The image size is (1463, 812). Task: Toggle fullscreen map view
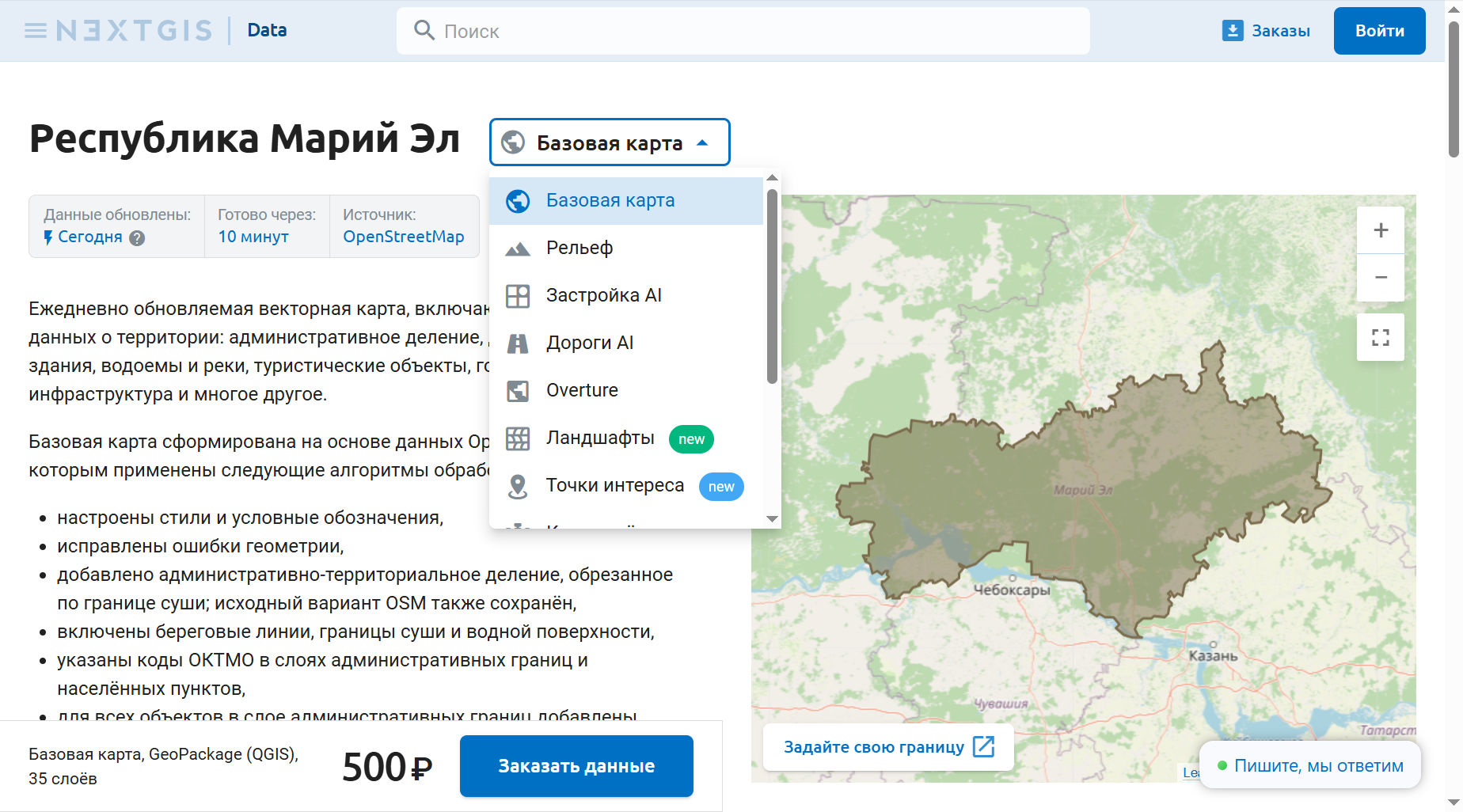coord(1381,337)
